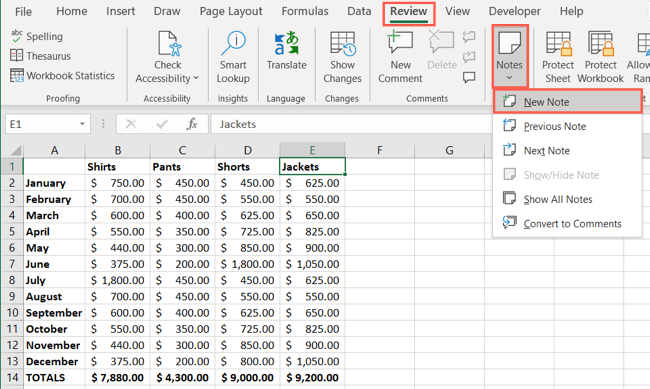
Task: Click the Shirts header cell
Action: [118, 167]
